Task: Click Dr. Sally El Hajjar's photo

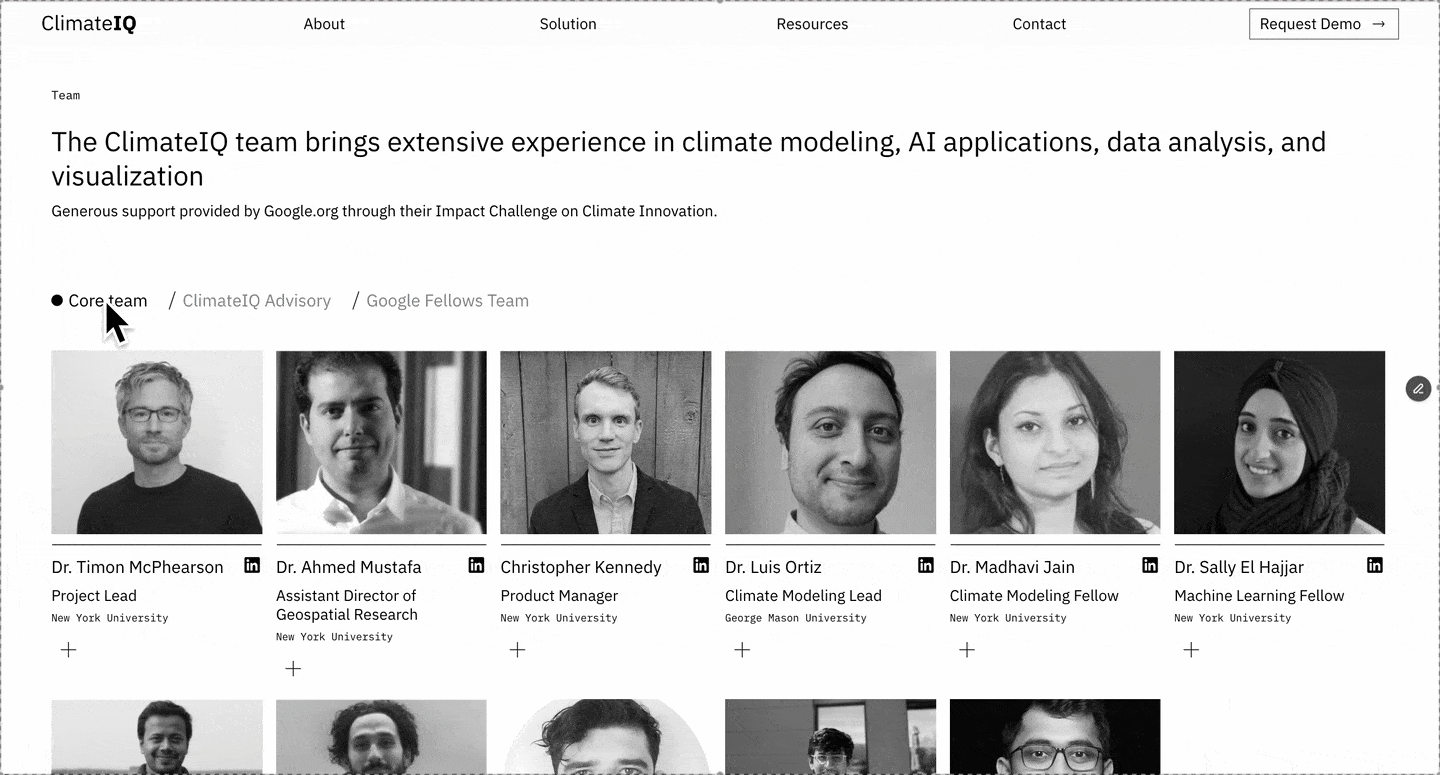Action: [x=1279, y=442]
